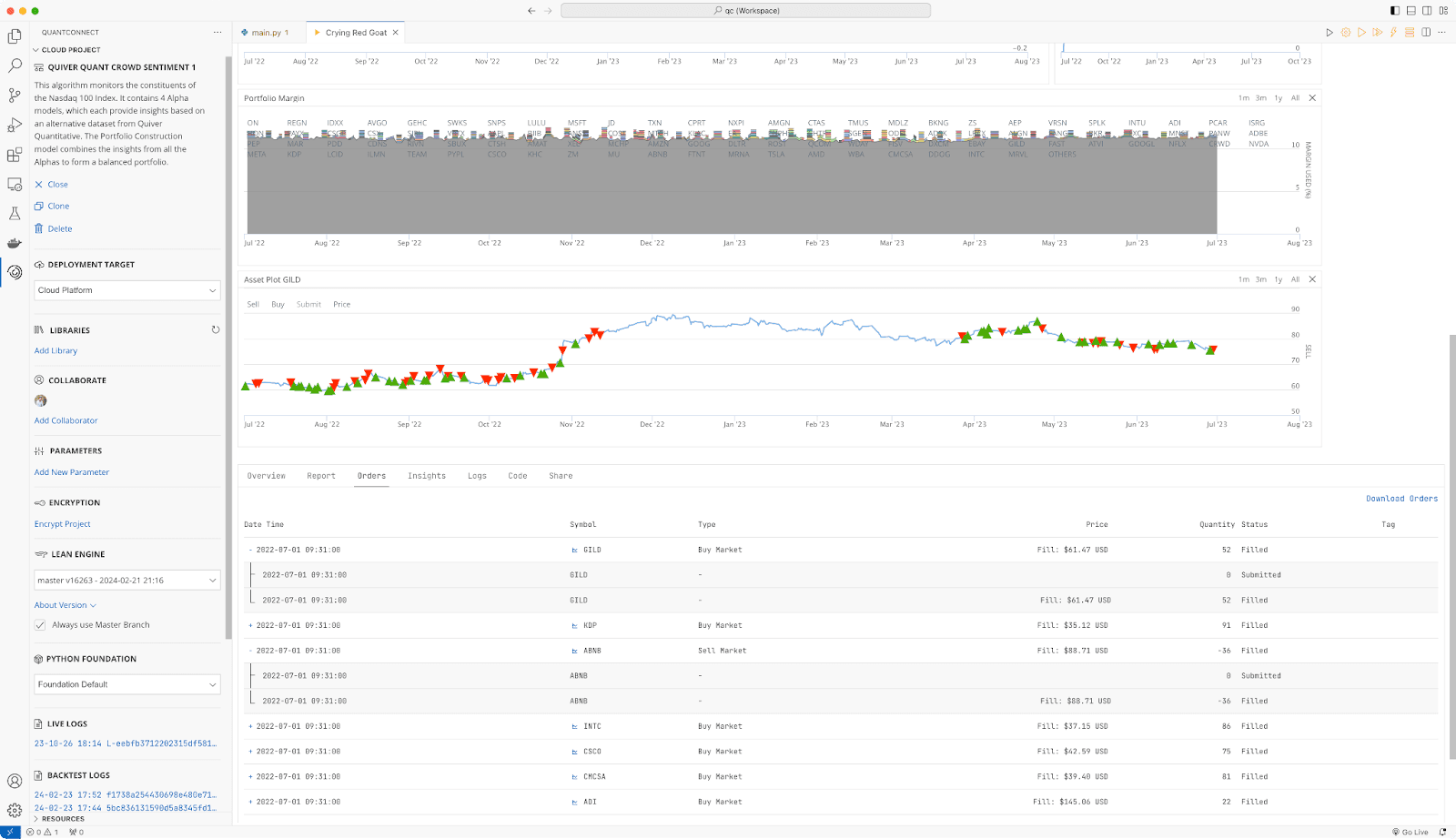Open the Deployment Target Cloud Platform dropdown
Screen dimensions: 1456x839
pos(126,290)
